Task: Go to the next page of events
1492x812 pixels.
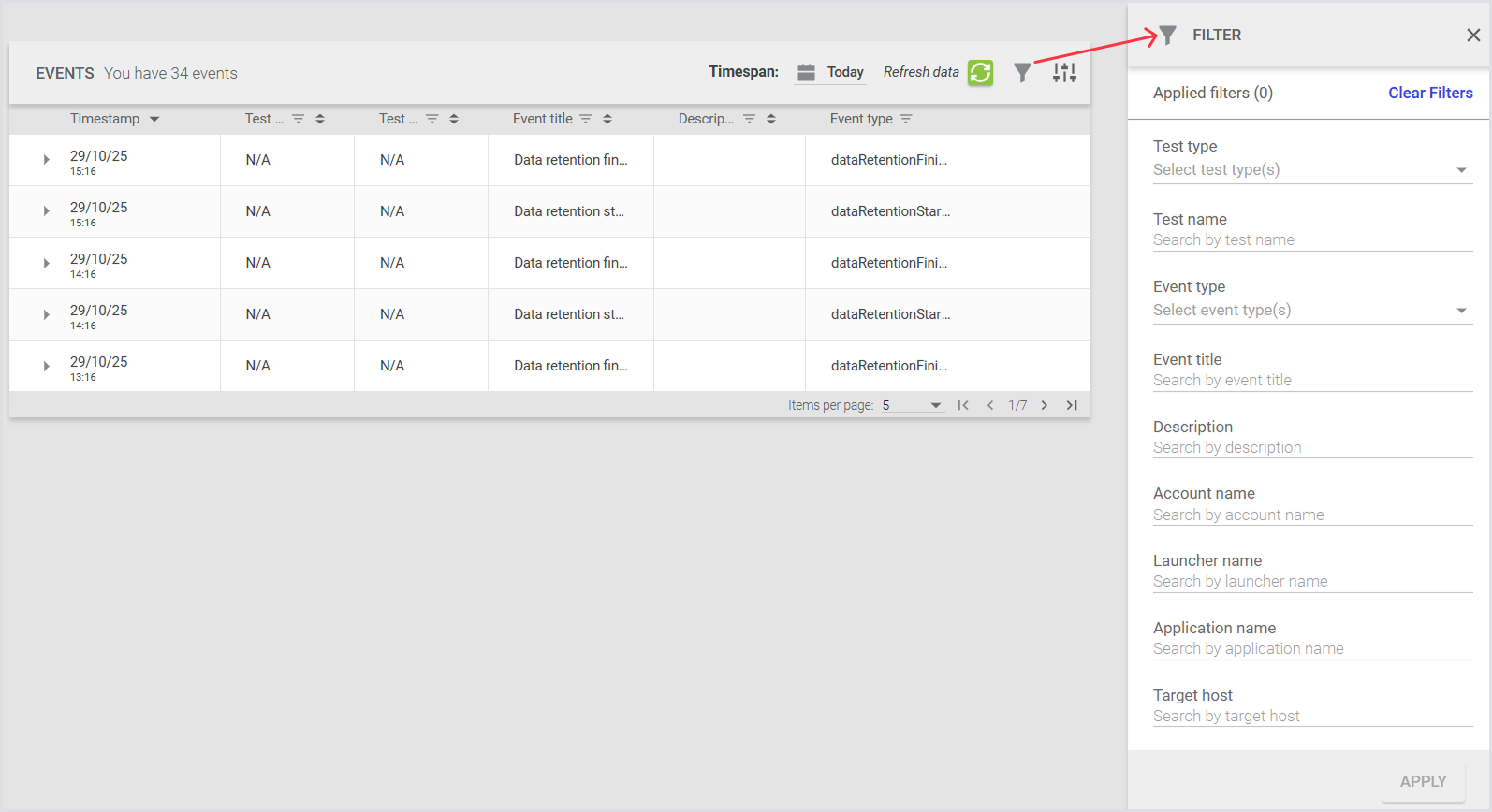Action: 1045,405
